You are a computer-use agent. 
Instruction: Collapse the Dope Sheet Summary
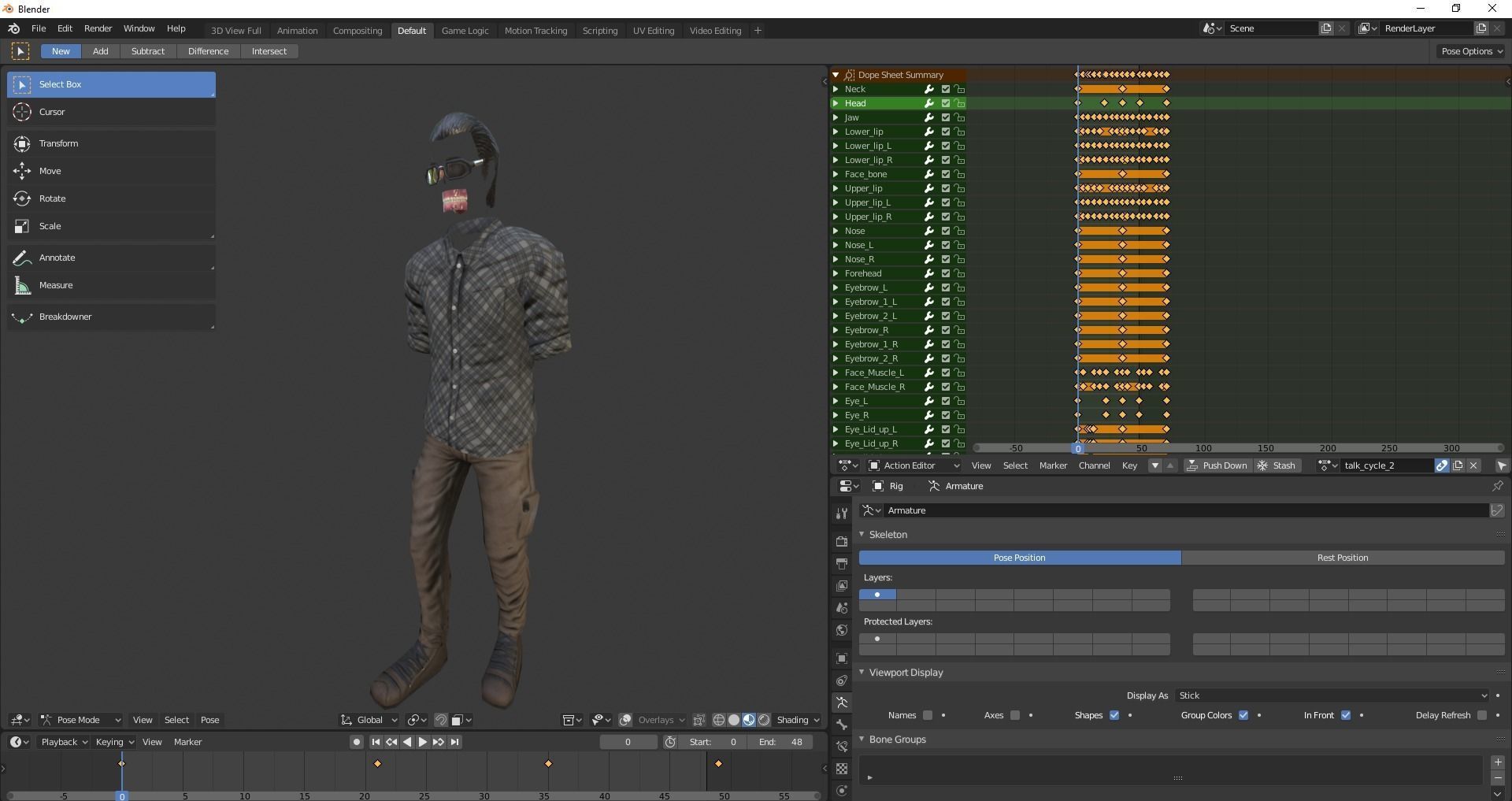pos(836,75)
